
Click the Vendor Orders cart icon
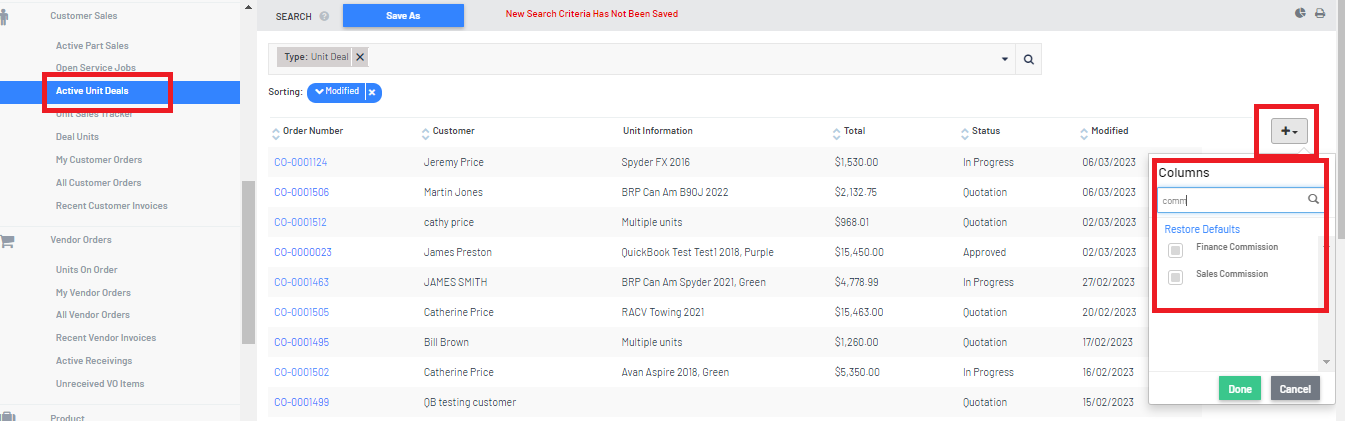8,240
